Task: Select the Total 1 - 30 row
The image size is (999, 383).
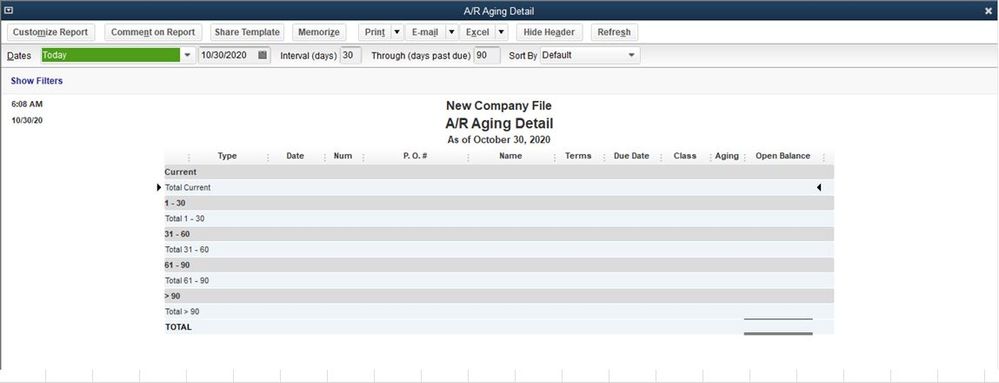Action: pyautogui.click(x=499, y=219)
